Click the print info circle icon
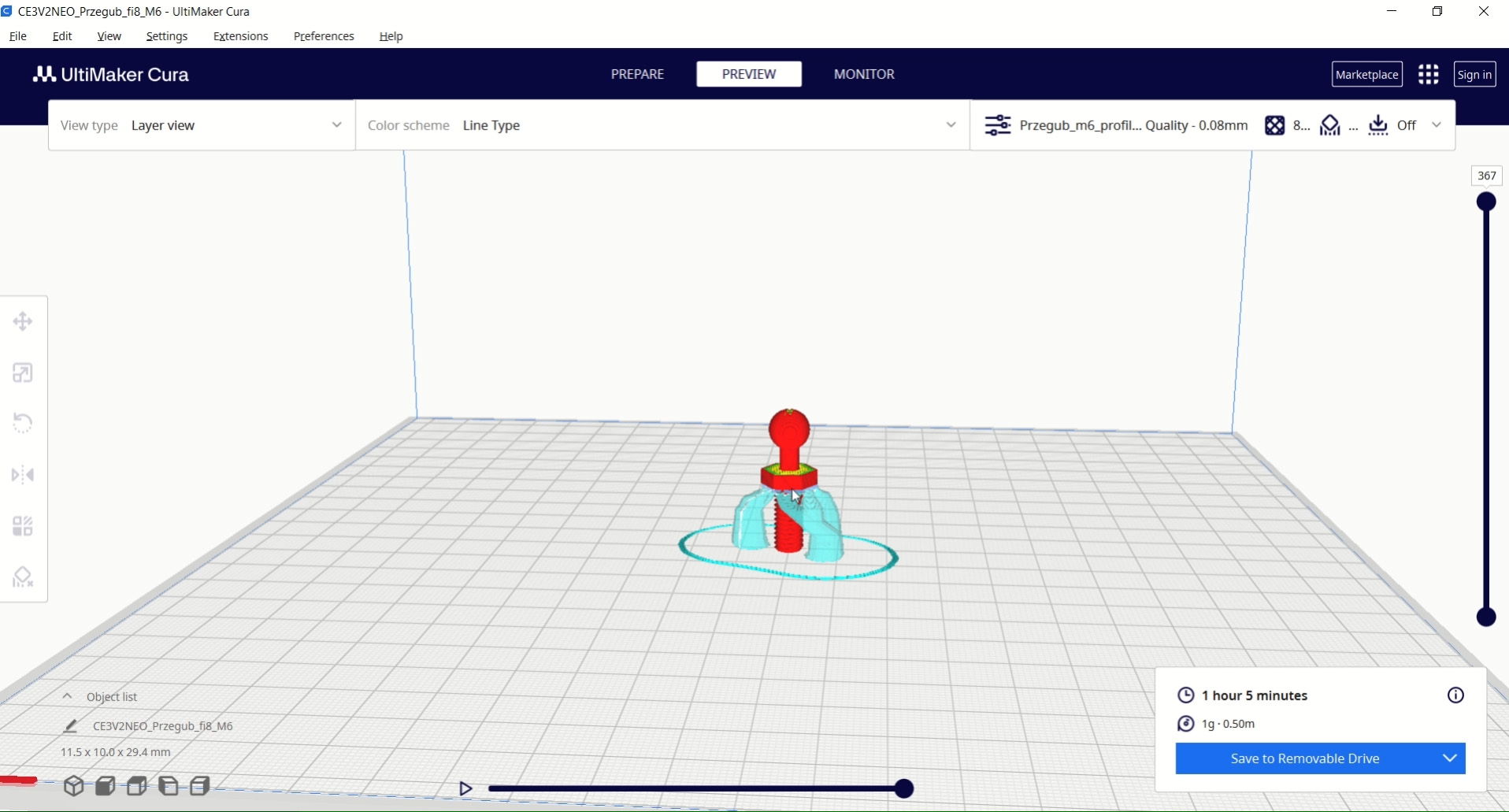Image resolution: width=1509 pixels, height=812 pixels. pyautogui.click(x=1455, y=695)
